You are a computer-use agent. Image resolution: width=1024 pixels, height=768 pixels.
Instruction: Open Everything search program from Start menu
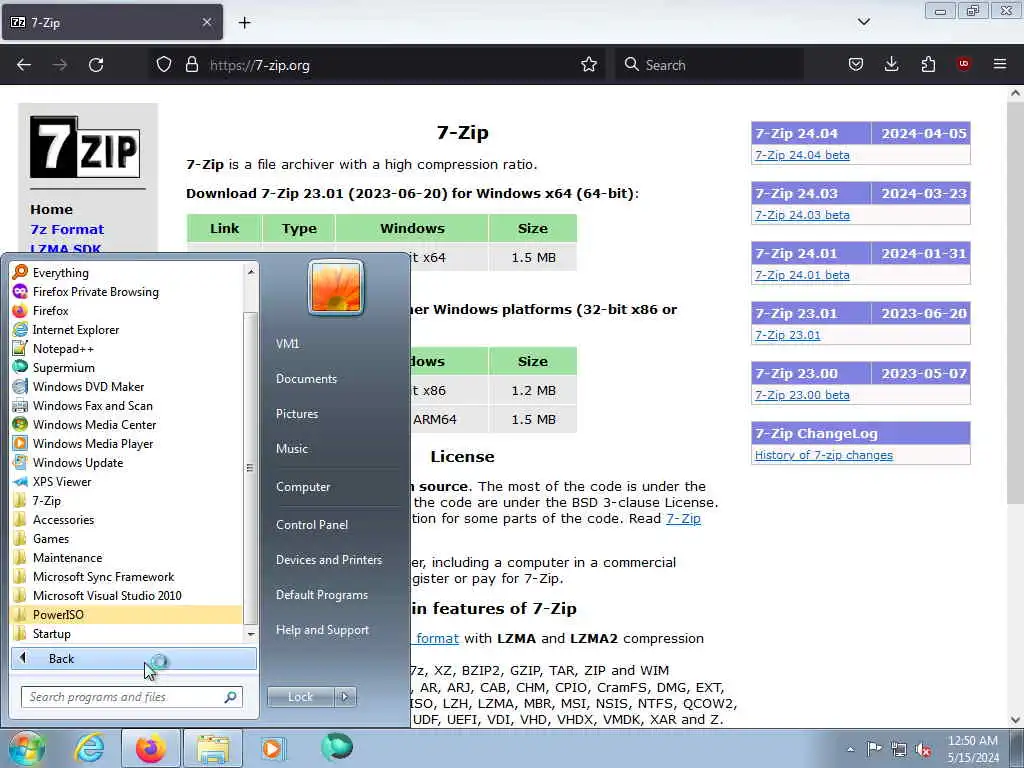pos(60,272)
